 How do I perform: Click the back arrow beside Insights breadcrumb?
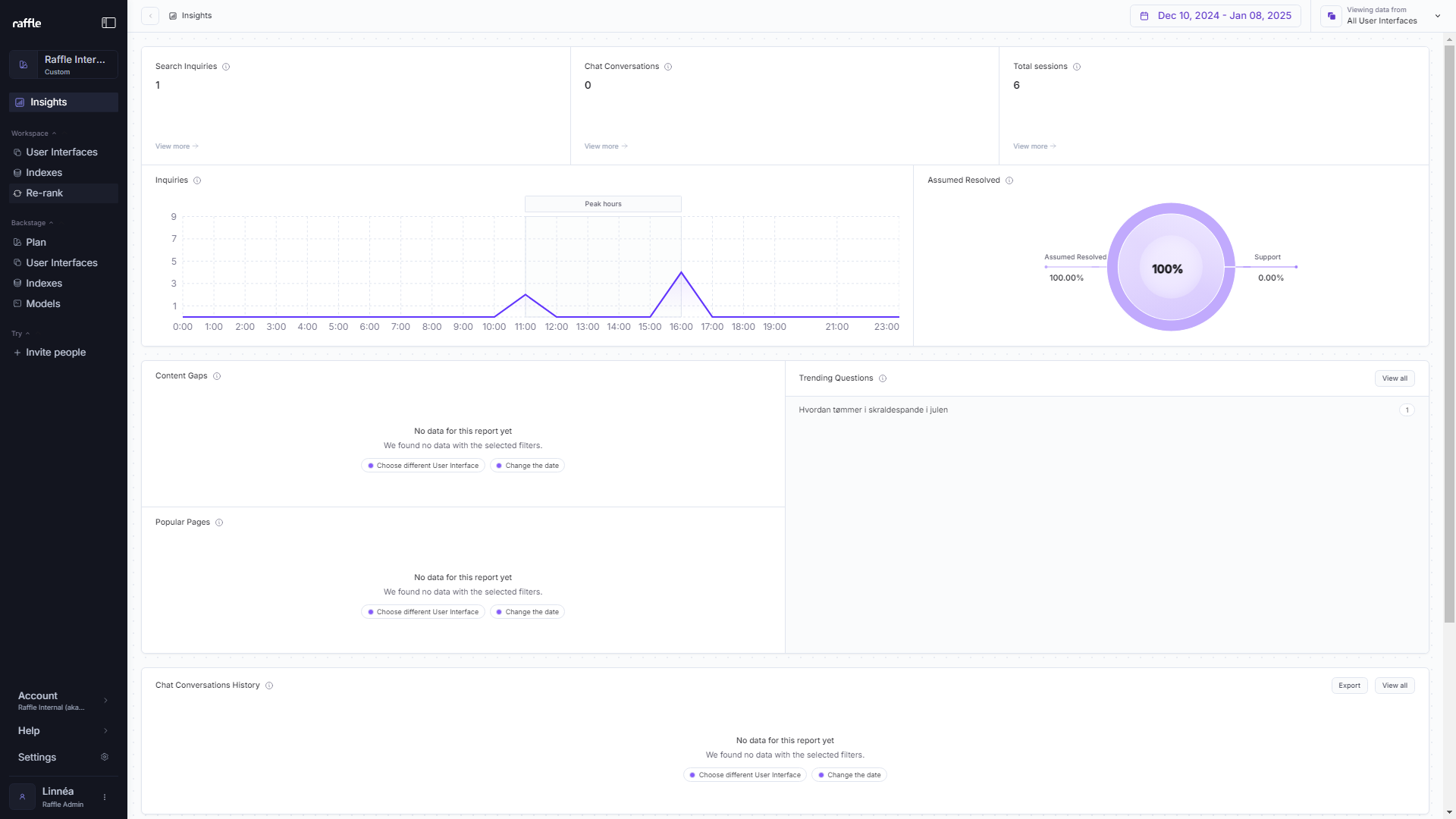[150, 16]
